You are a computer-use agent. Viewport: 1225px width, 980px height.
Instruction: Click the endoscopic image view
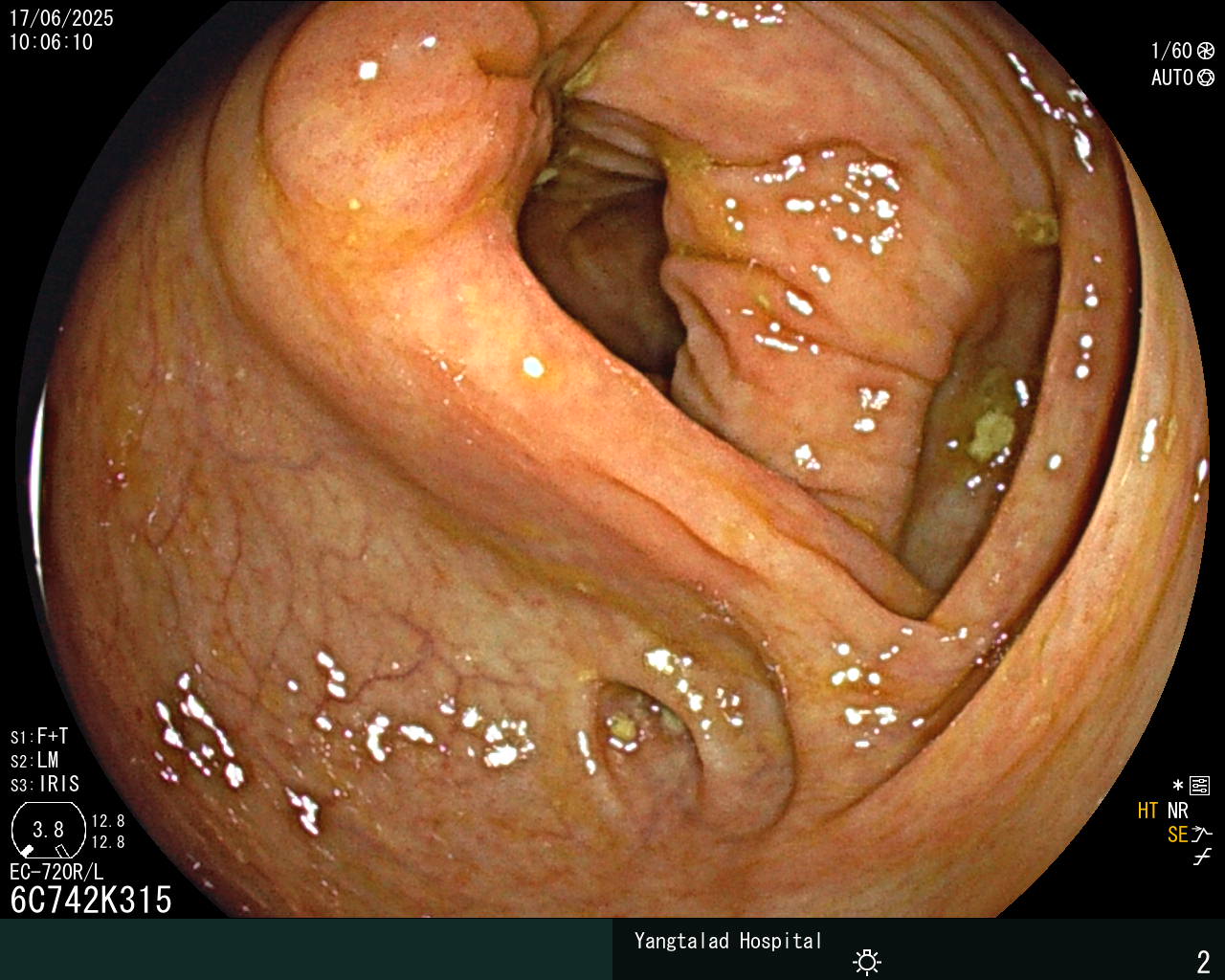(x=612, y=459)
